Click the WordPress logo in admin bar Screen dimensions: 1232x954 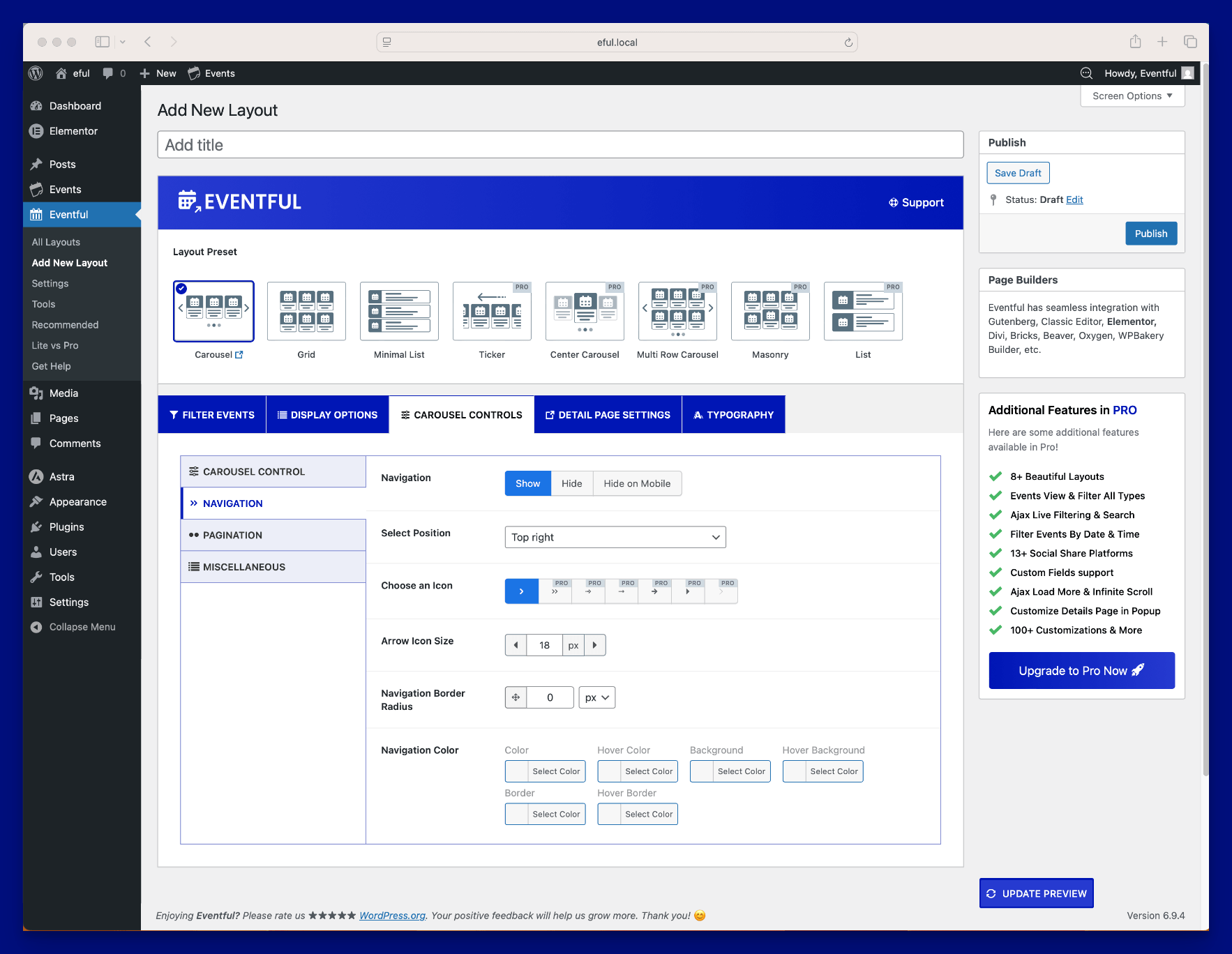pyautogui.click(x=36, y=73)
